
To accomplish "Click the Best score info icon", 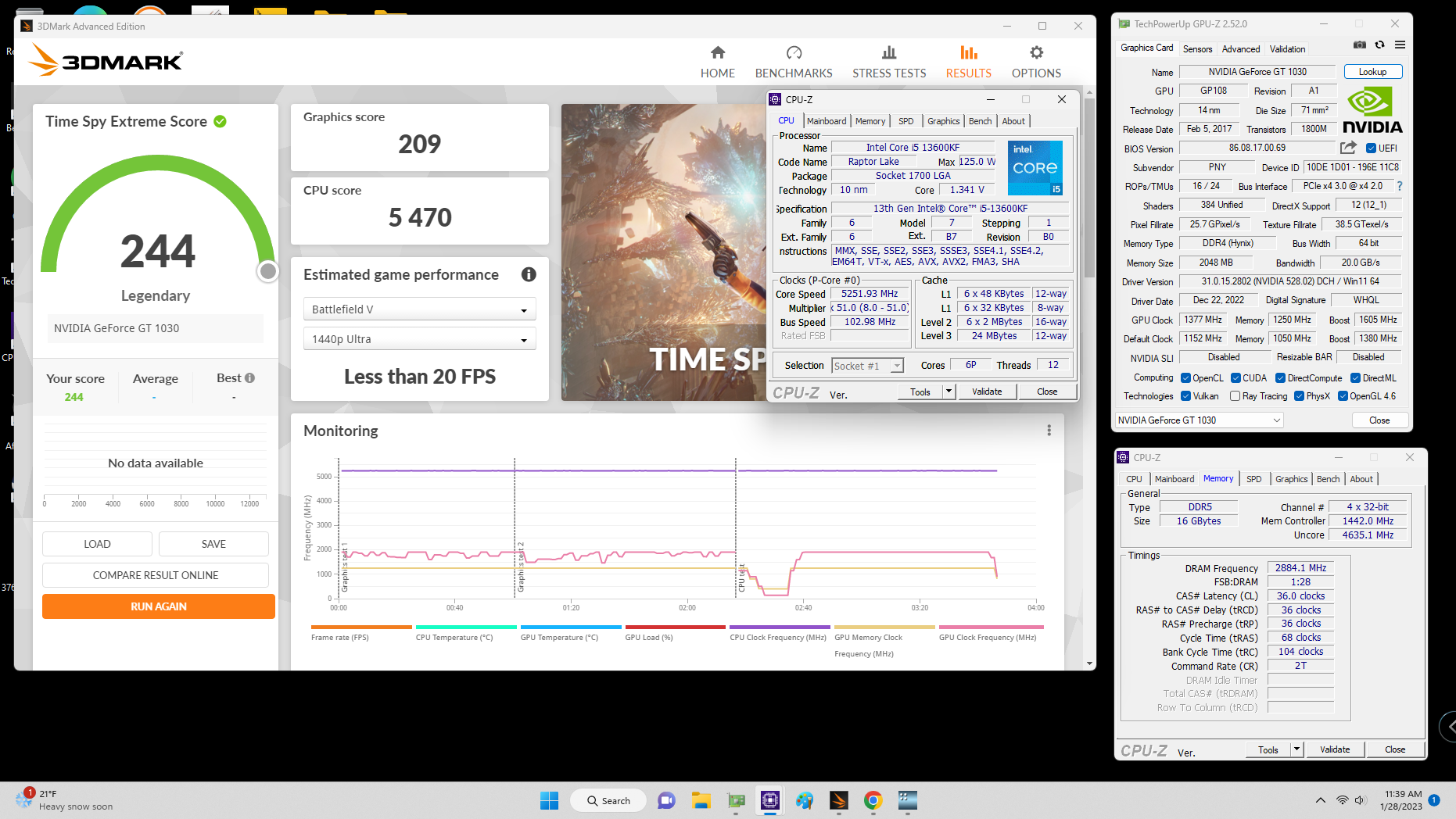I will 250,378.
